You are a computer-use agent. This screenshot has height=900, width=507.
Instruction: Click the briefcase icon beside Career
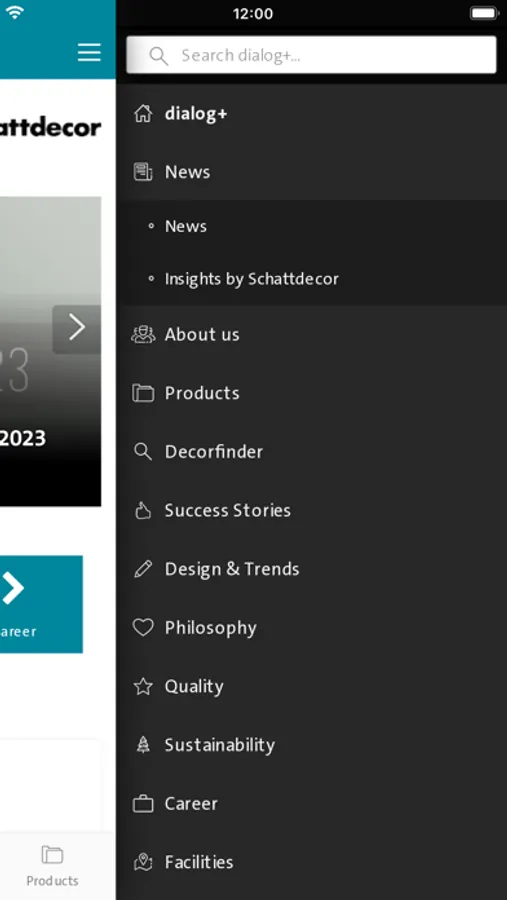click(x=143, y=804)
